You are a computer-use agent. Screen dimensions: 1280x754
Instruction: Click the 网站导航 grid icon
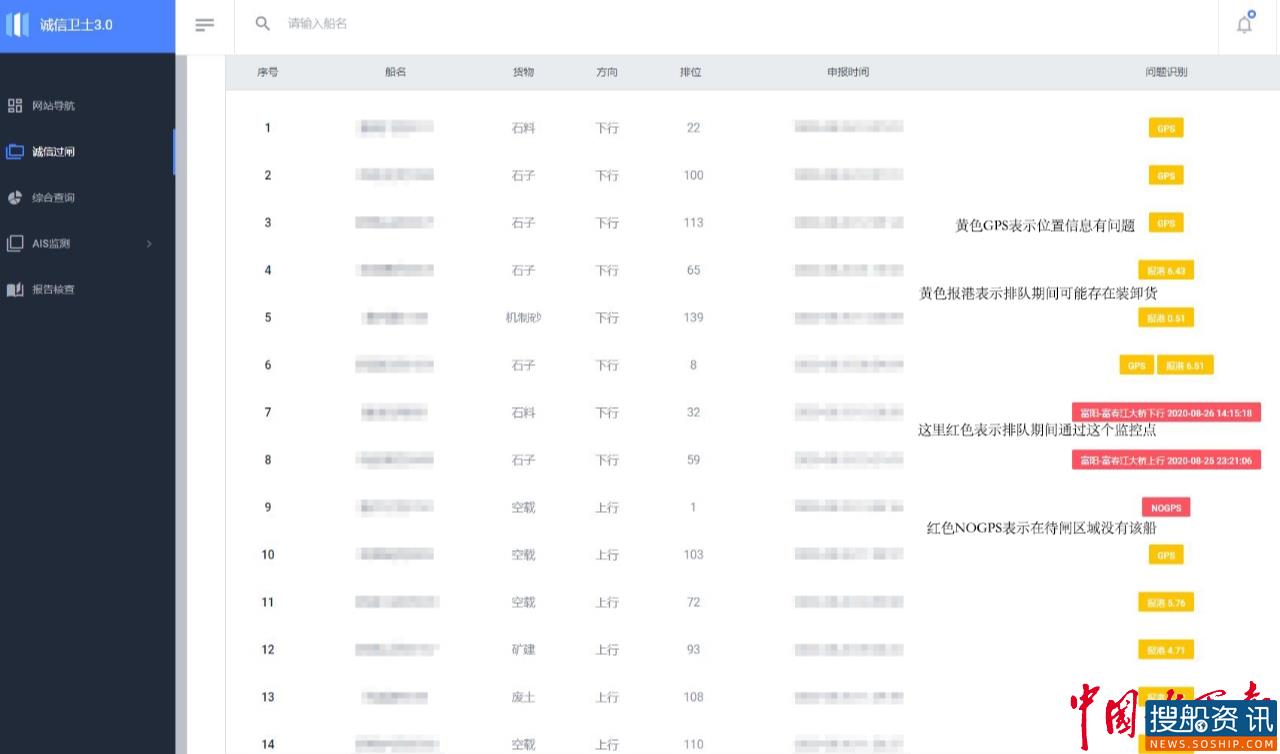coord(15,106)
